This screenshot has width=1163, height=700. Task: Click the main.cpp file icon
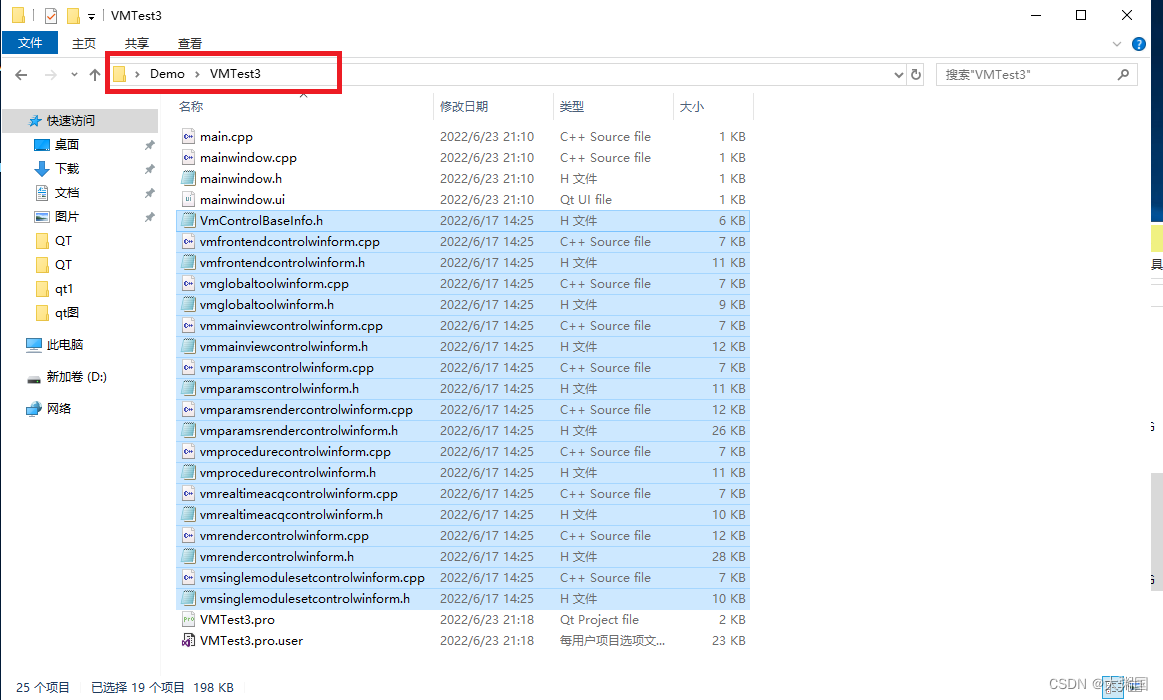point(188,136)
